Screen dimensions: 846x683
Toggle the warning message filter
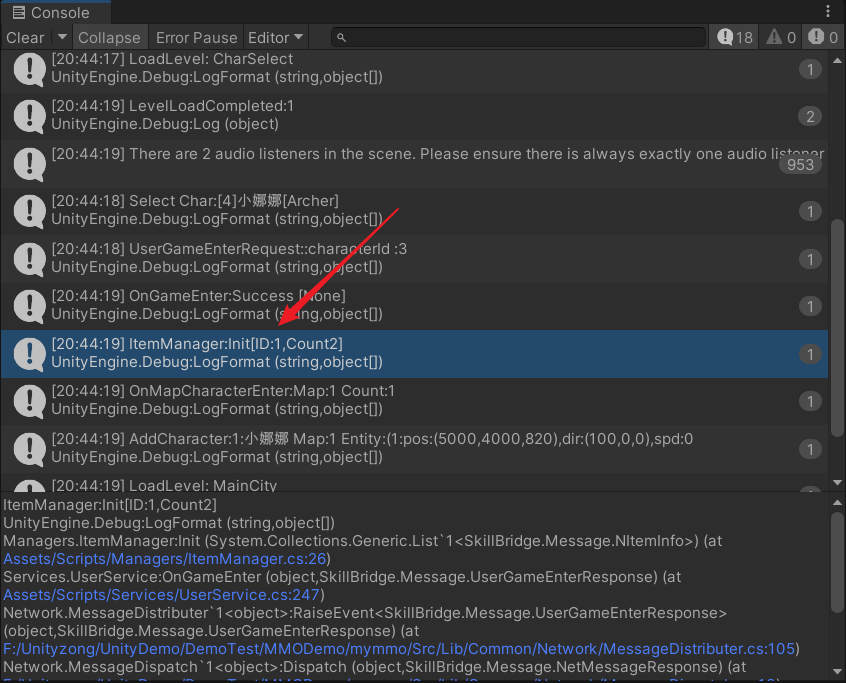coord(781,37)
